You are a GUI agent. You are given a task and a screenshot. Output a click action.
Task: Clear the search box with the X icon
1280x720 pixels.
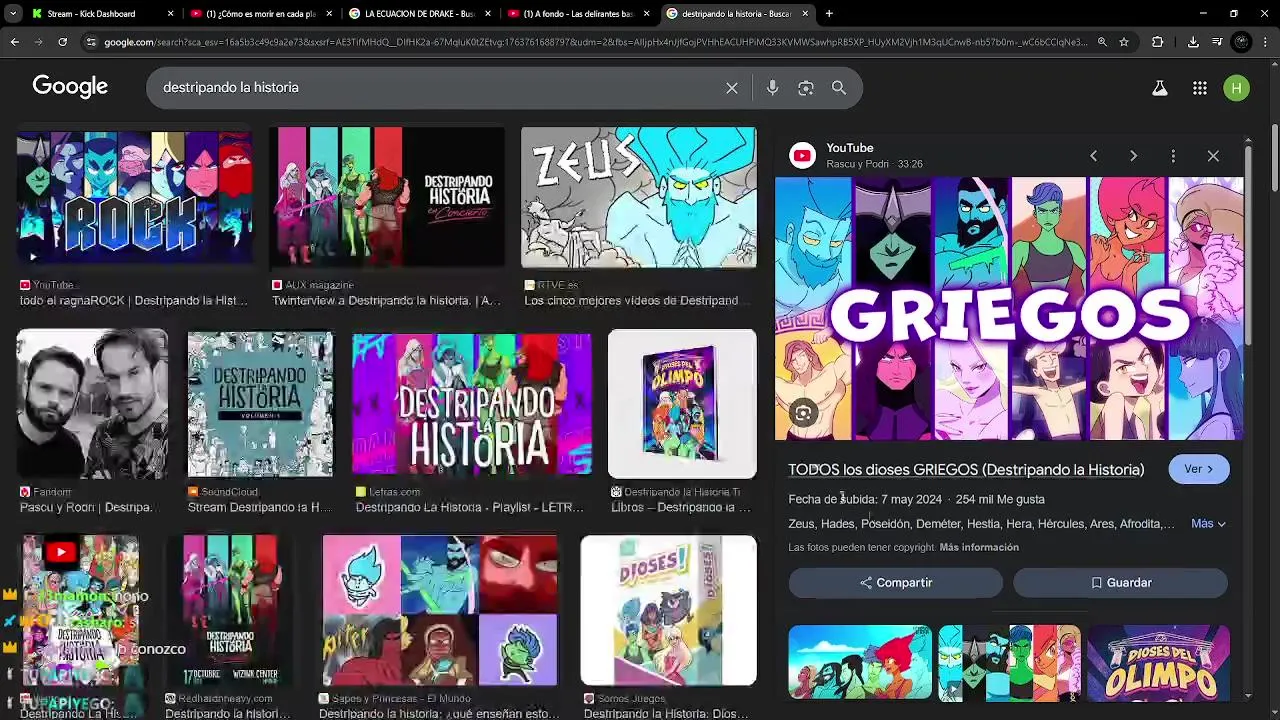732,88
